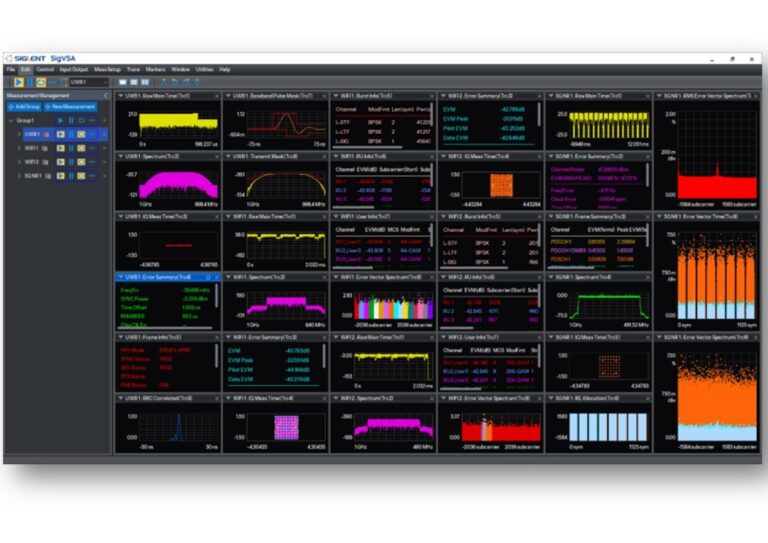Open the Utilities menu
This screenshot has height=543, width=768.
pyautogui.click(x=204, y=70)
